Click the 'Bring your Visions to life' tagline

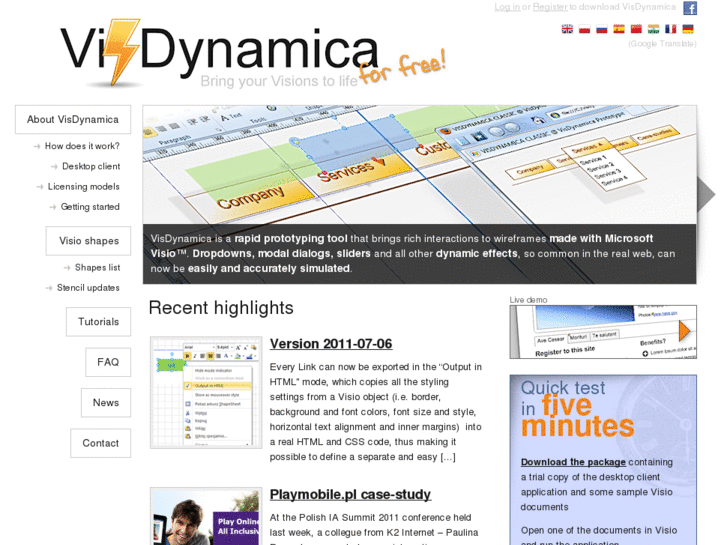(279, 81)
